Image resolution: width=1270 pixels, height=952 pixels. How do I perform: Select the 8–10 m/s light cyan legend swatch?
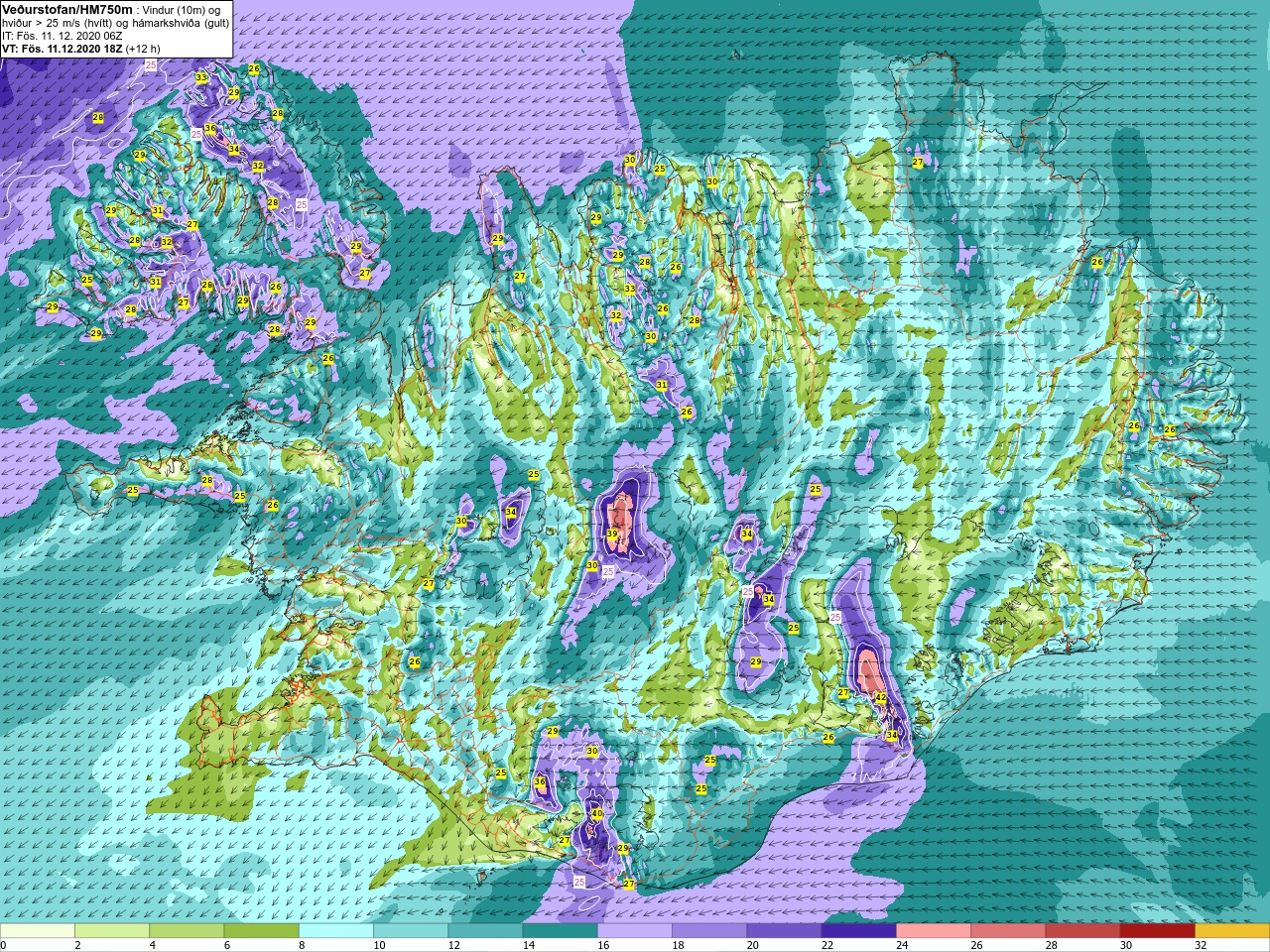336,931
